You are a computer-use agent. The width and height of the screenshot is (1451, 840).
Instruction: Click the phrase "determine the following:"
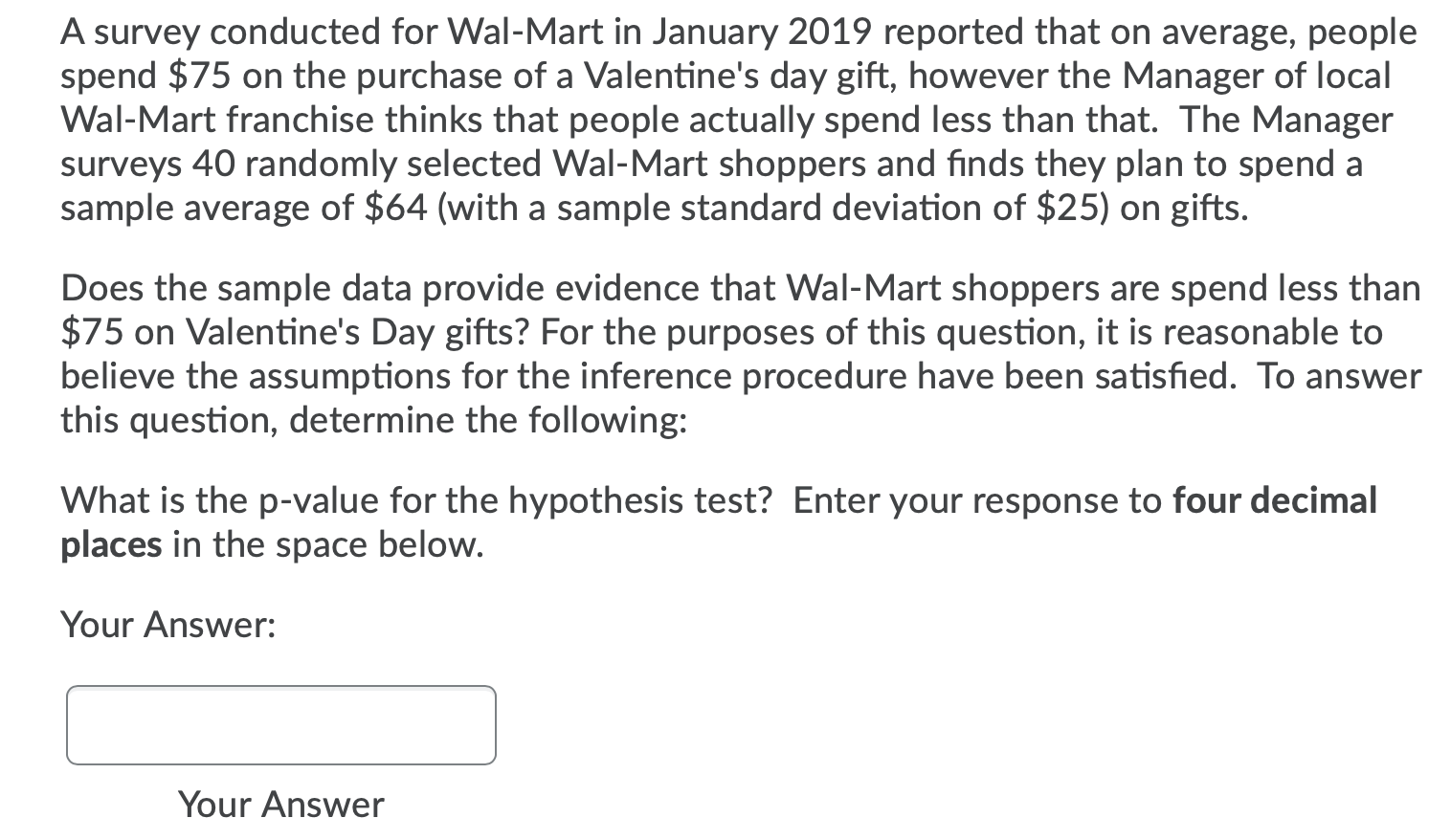488,420
